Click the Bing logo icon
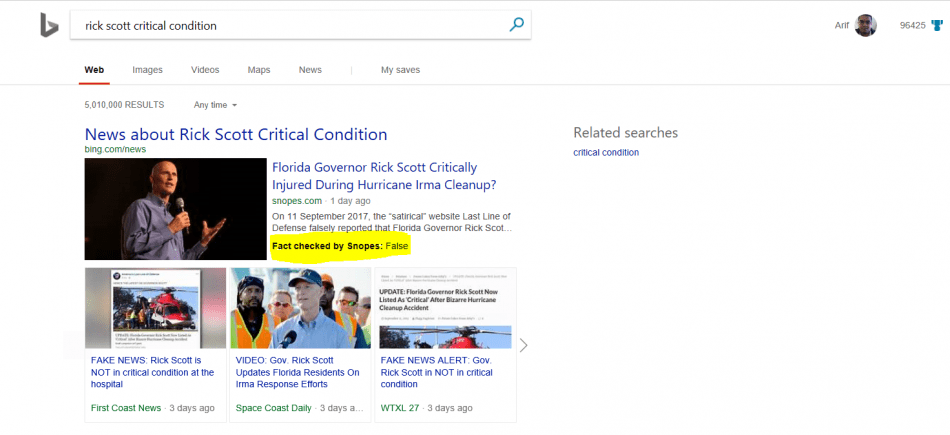 click(x=49, y=25)
